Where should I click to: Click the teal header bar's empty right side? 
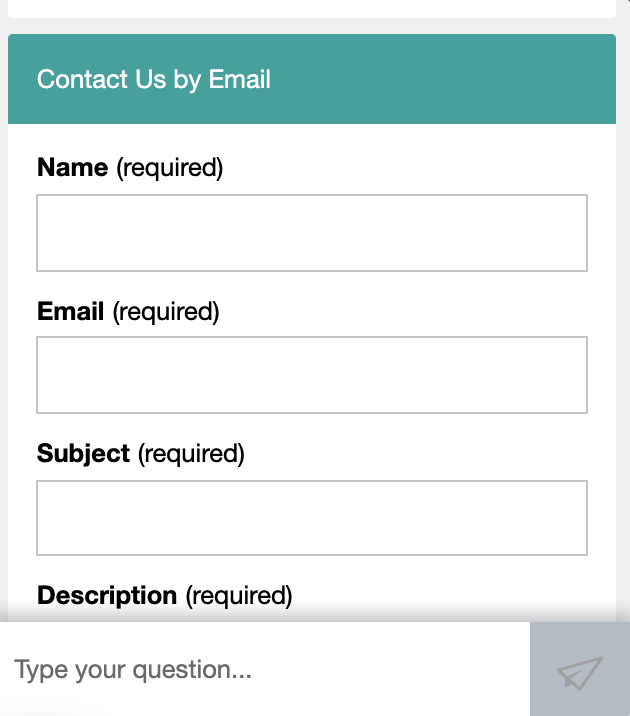pos(480,80)
